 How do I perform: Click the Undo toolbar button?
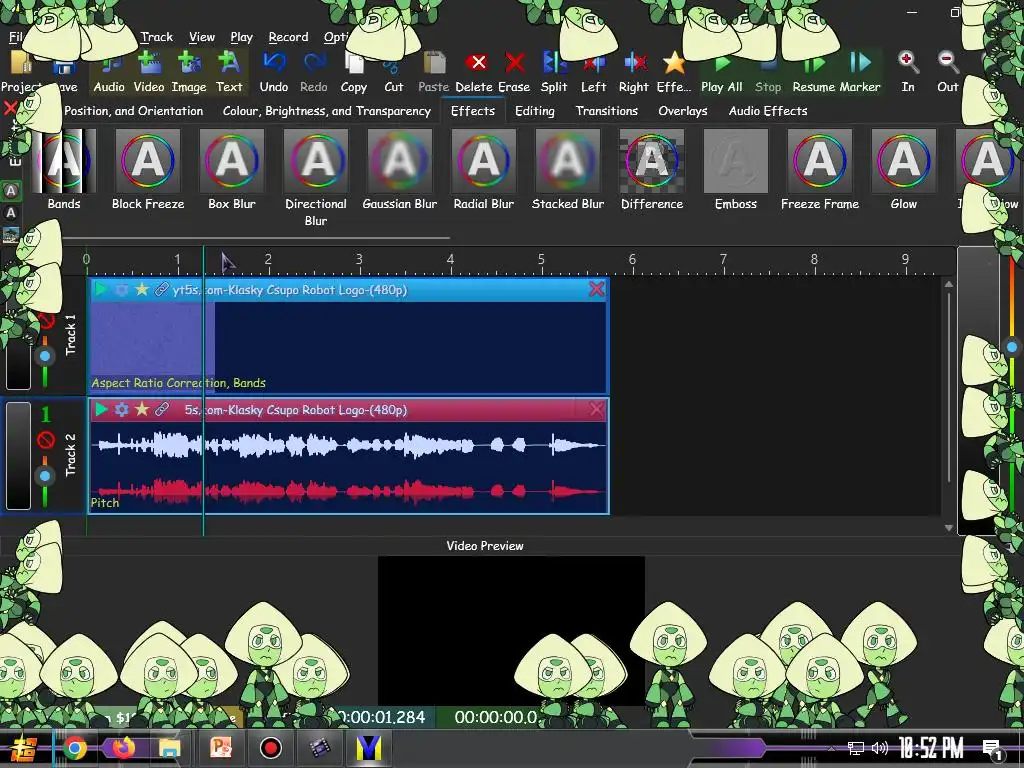274,71
